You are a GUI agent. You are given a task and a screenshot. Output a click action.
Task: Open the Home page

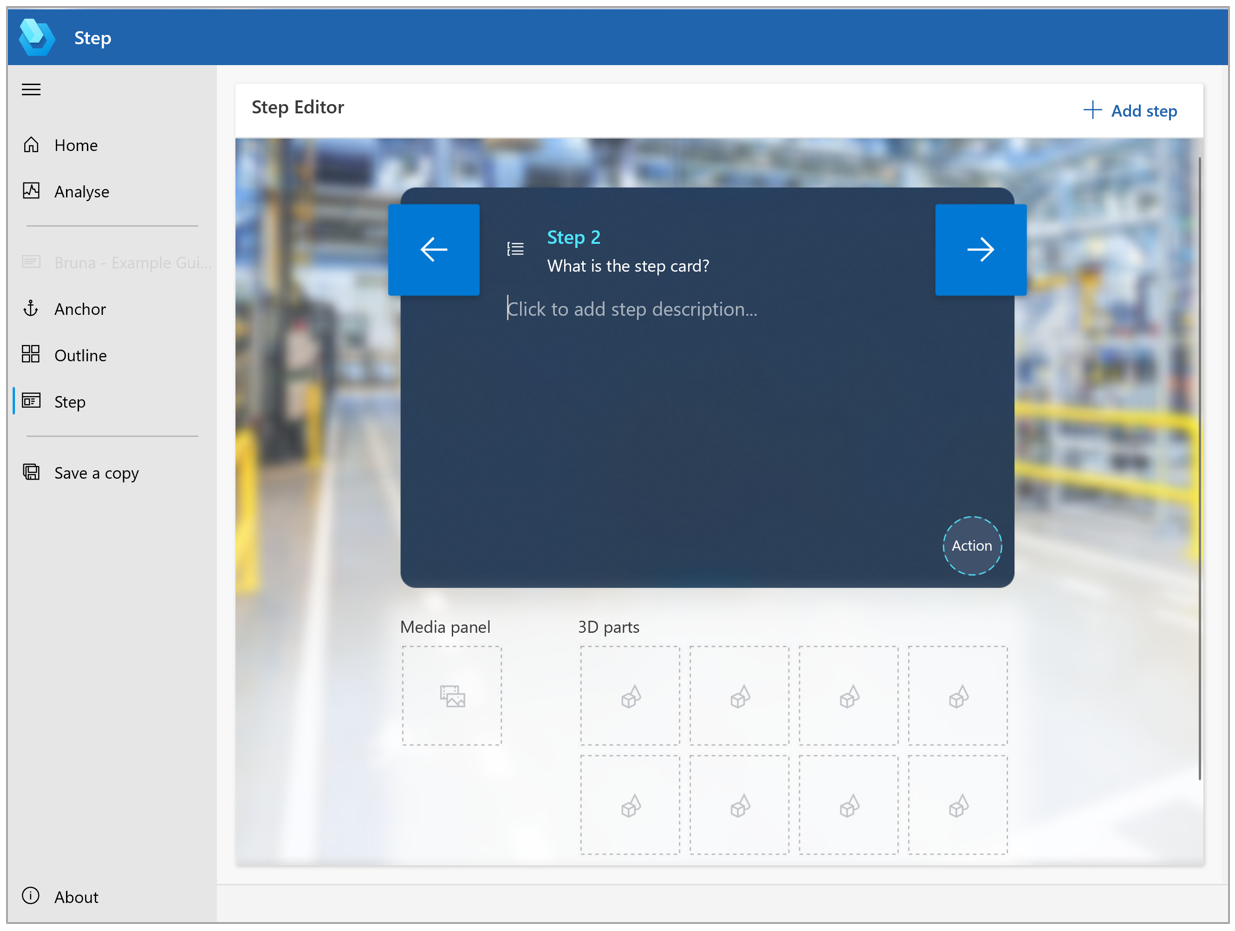75,145
